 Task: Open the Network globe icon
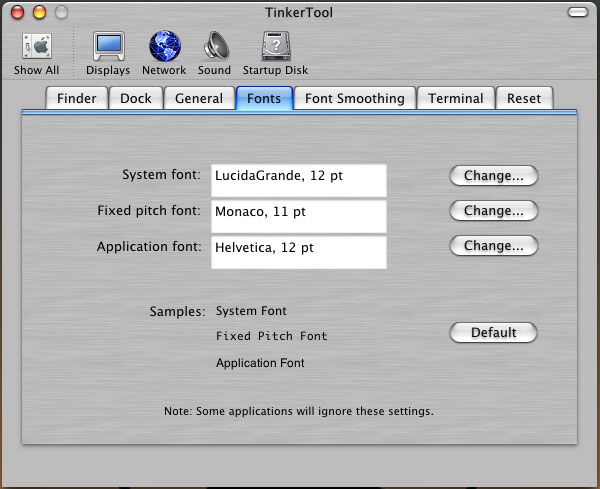(165, 46)
